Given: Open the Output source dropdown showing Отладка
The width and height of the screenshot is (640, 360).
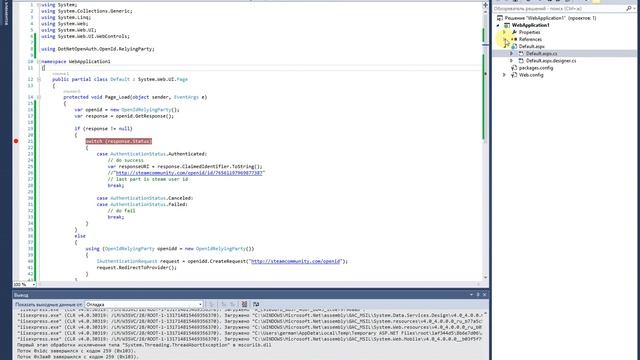Looking at the screenshot, I should tap(144, 304).
